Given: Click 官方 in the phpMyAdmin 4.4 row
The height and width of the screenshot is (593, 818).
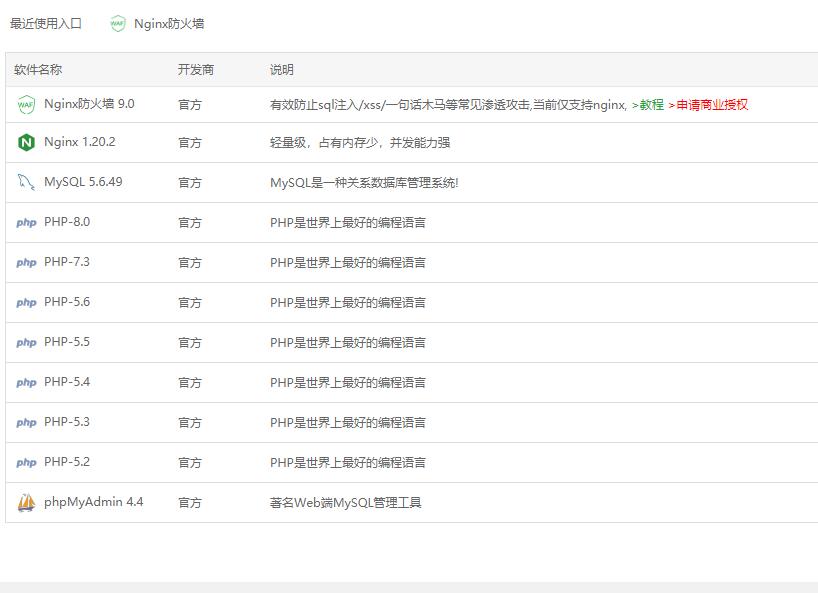Looking at the screenshot, I should [x=190, y=503].
